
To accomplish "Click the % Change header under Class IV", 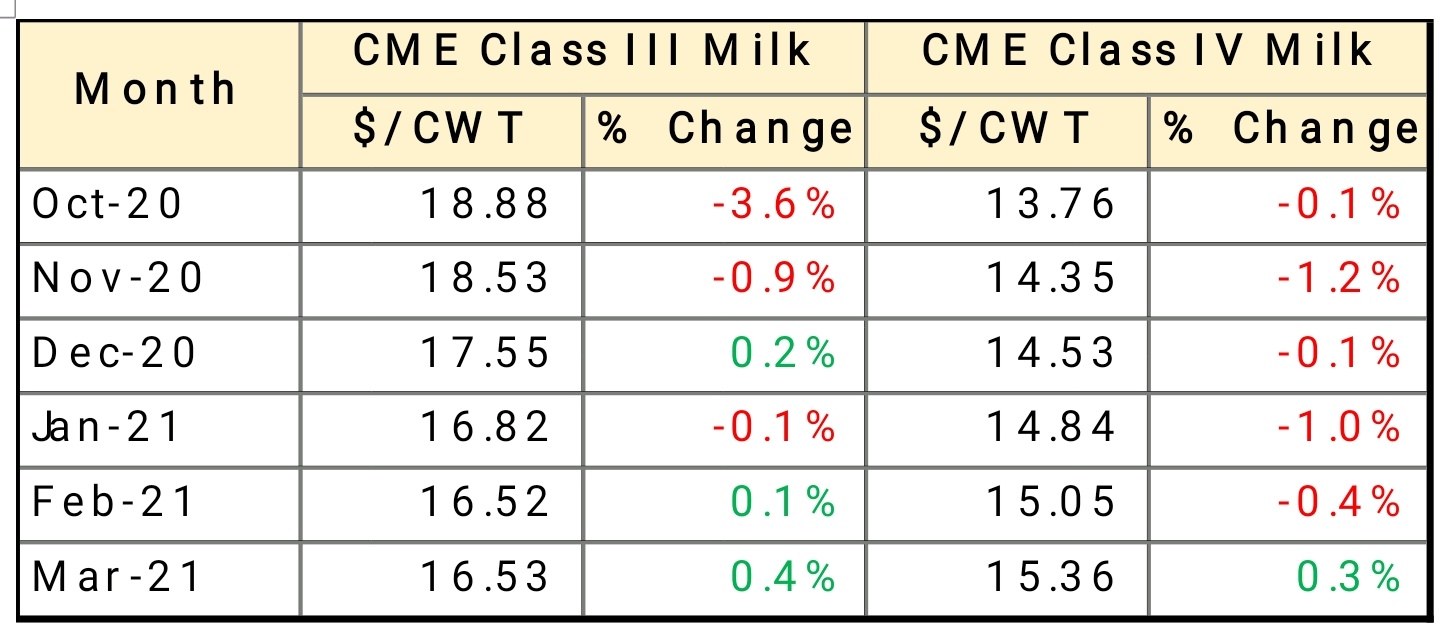I will point(1290,130).
